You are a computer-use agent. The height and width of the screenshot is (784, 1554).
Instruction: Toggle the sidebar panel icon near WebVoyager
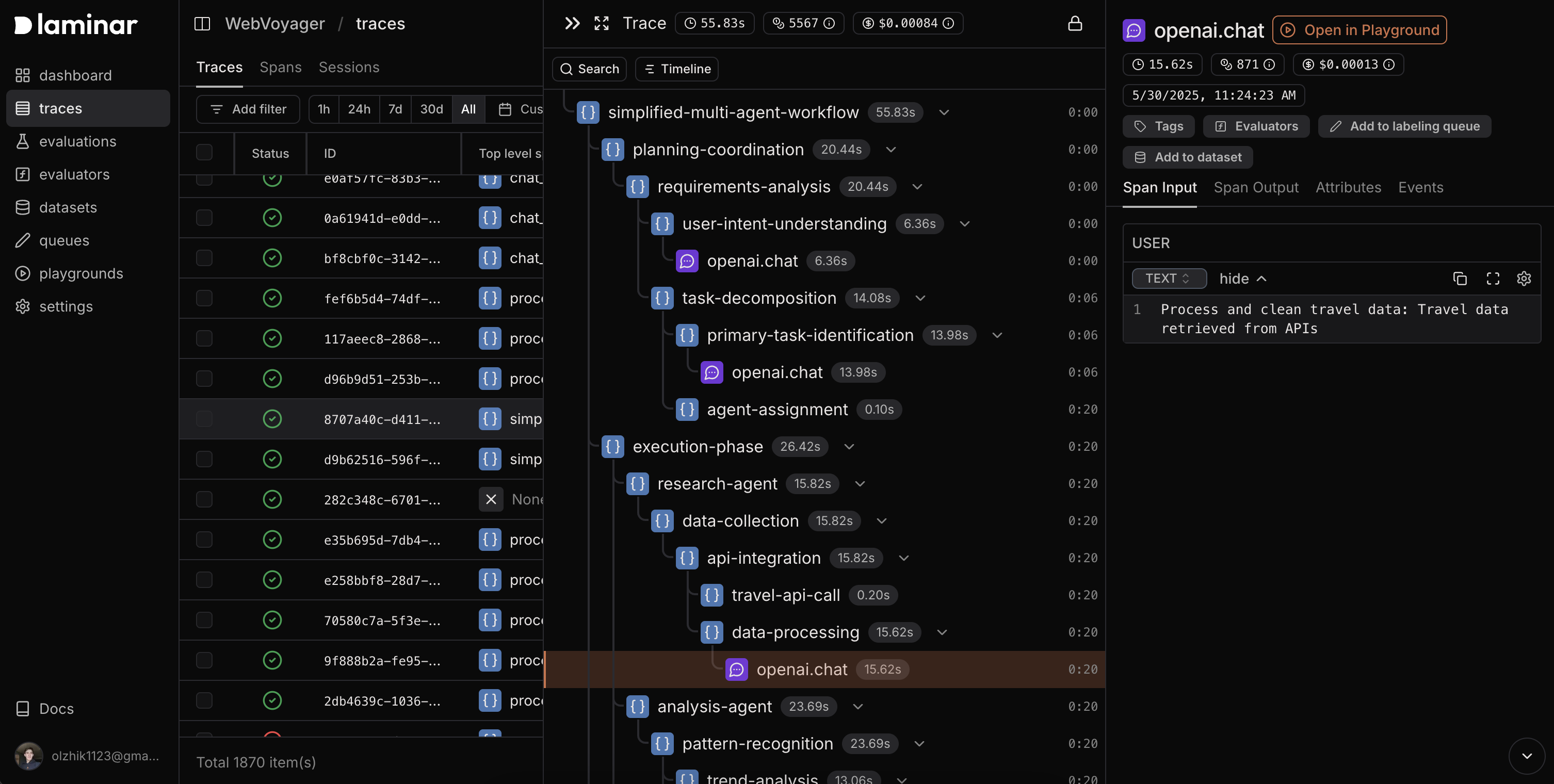(x=202, y=24)
